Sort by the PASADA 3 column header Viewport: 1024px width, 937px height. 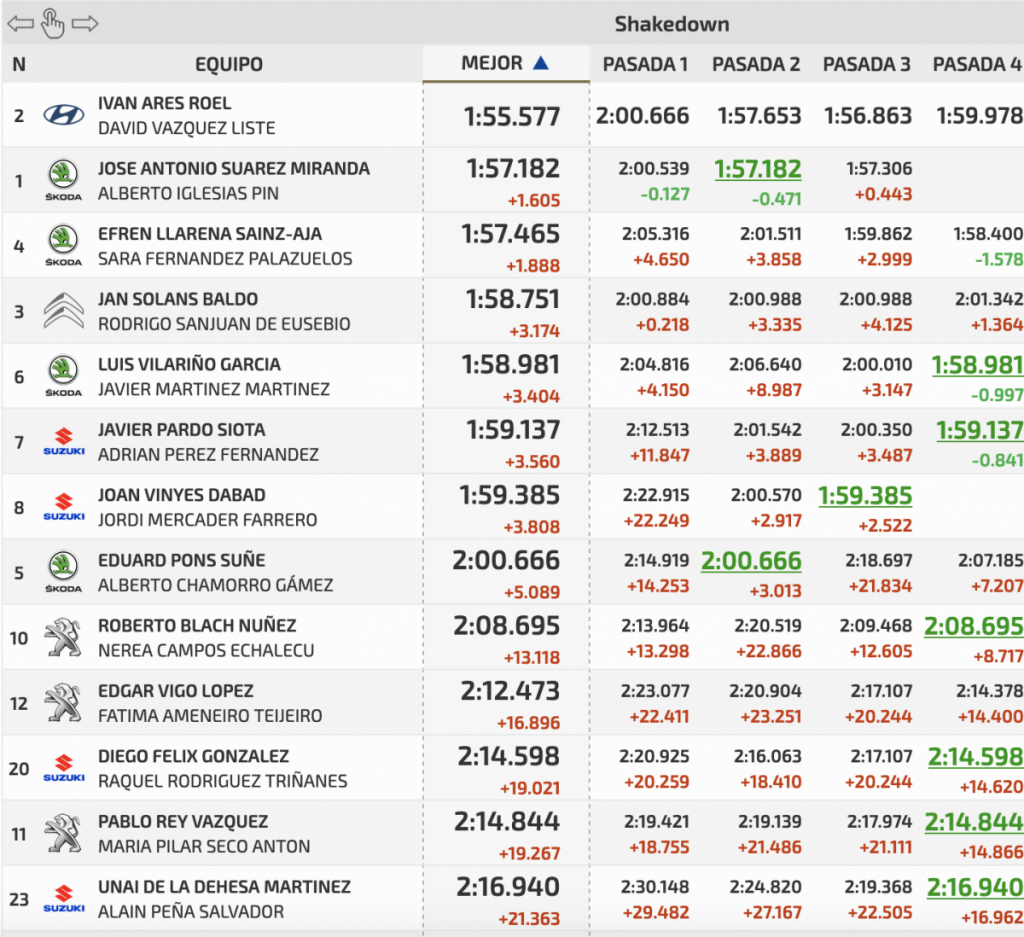[866, 64]
